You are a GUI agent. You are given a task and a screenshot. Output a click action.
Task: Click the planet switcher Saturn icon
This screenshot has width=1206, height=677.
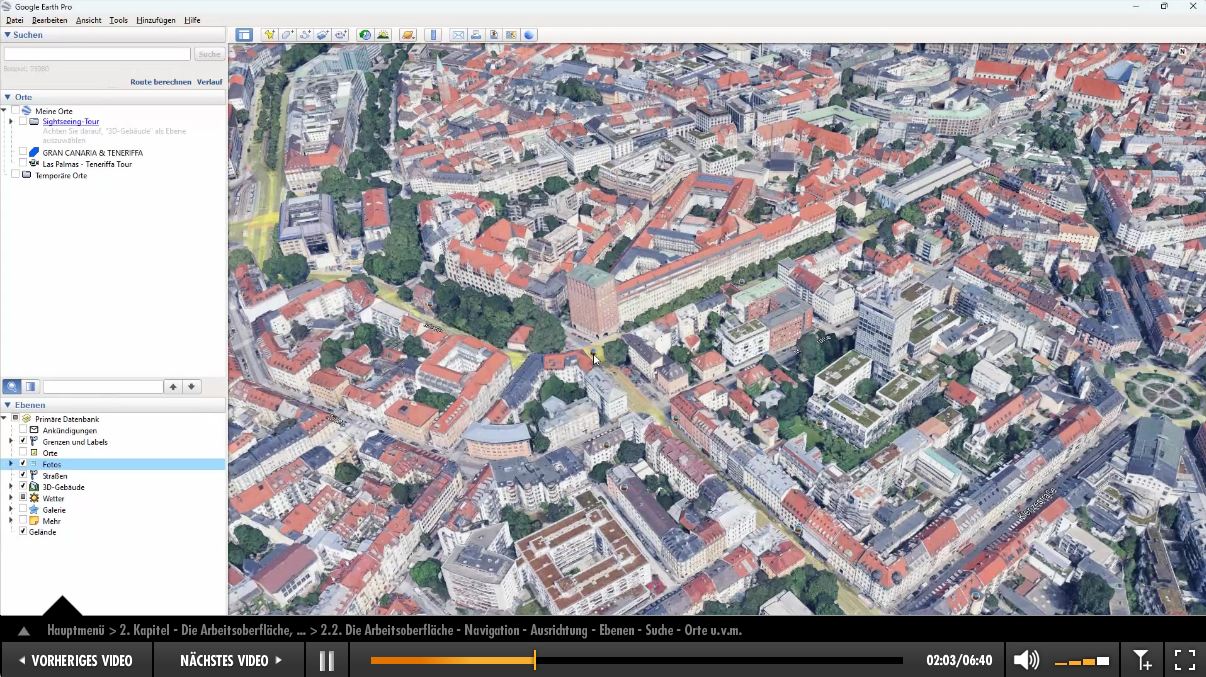click(x=407, y=35)
